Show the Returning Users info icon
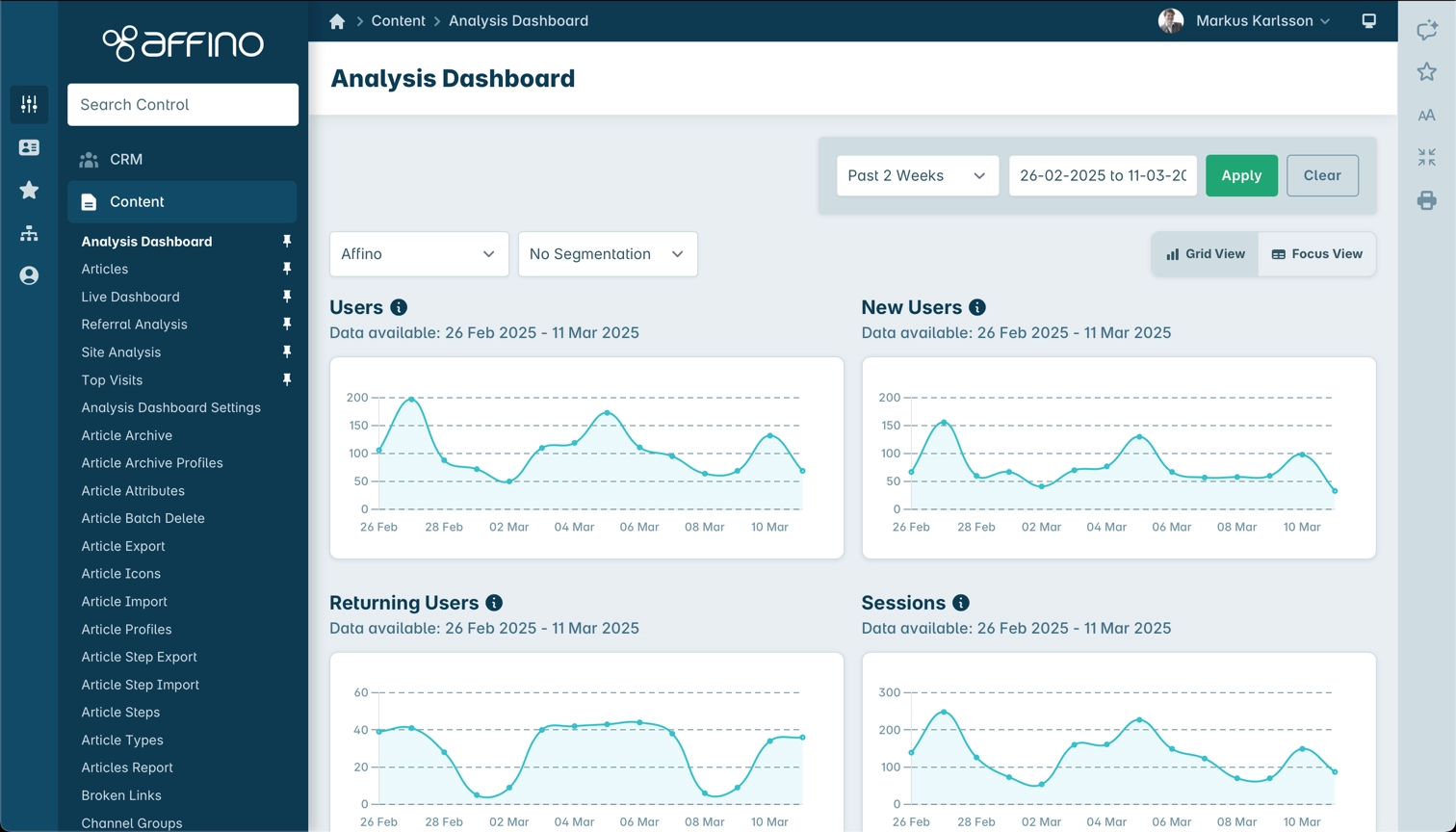Screen dimensions: 1456x832 (x=494, y=603)
